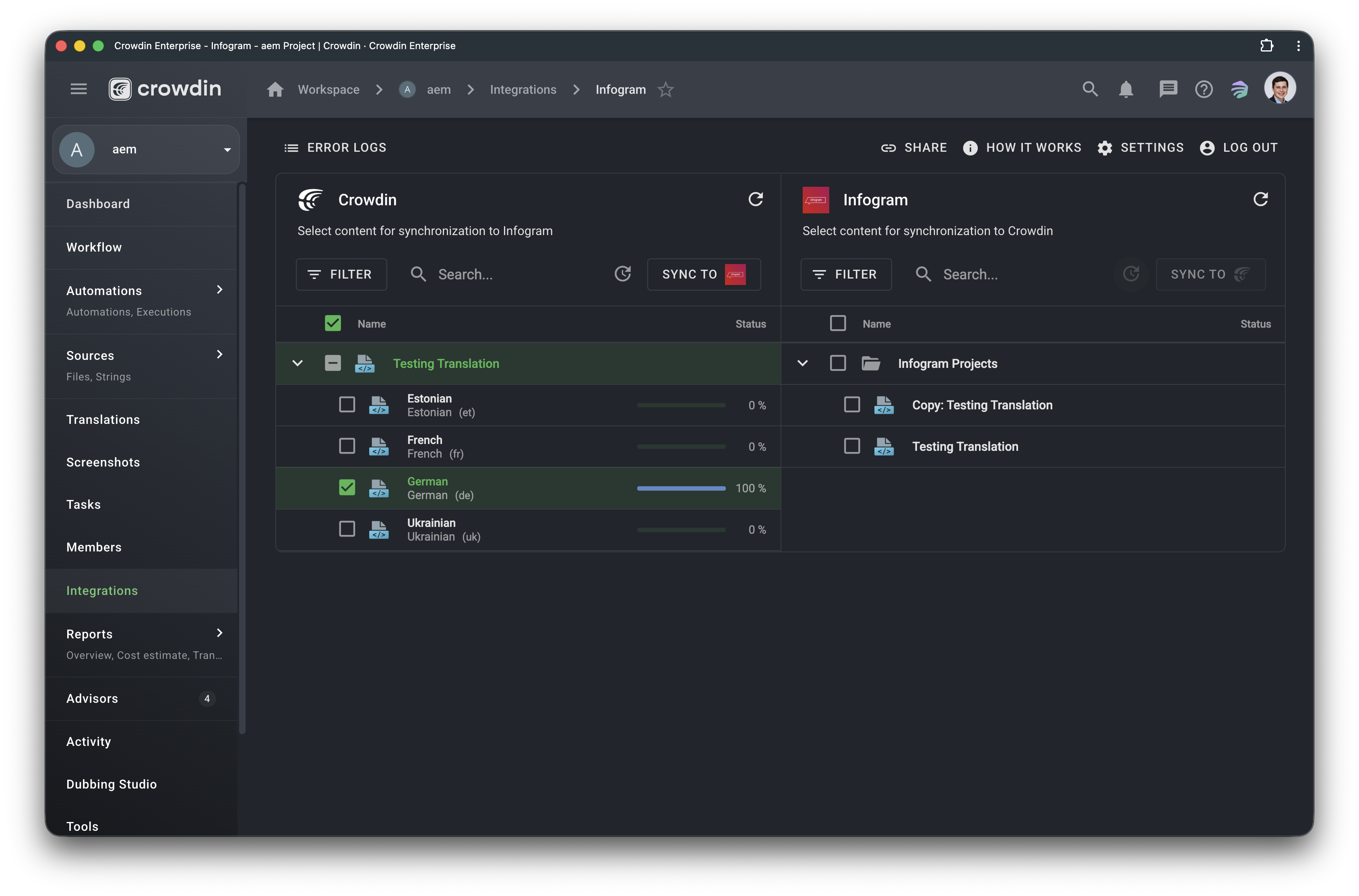Image resolution: width=1359 pixels, height=896 pixels.
Task: Star the Infogram page as favorite
Action: [x=666, y=89]
